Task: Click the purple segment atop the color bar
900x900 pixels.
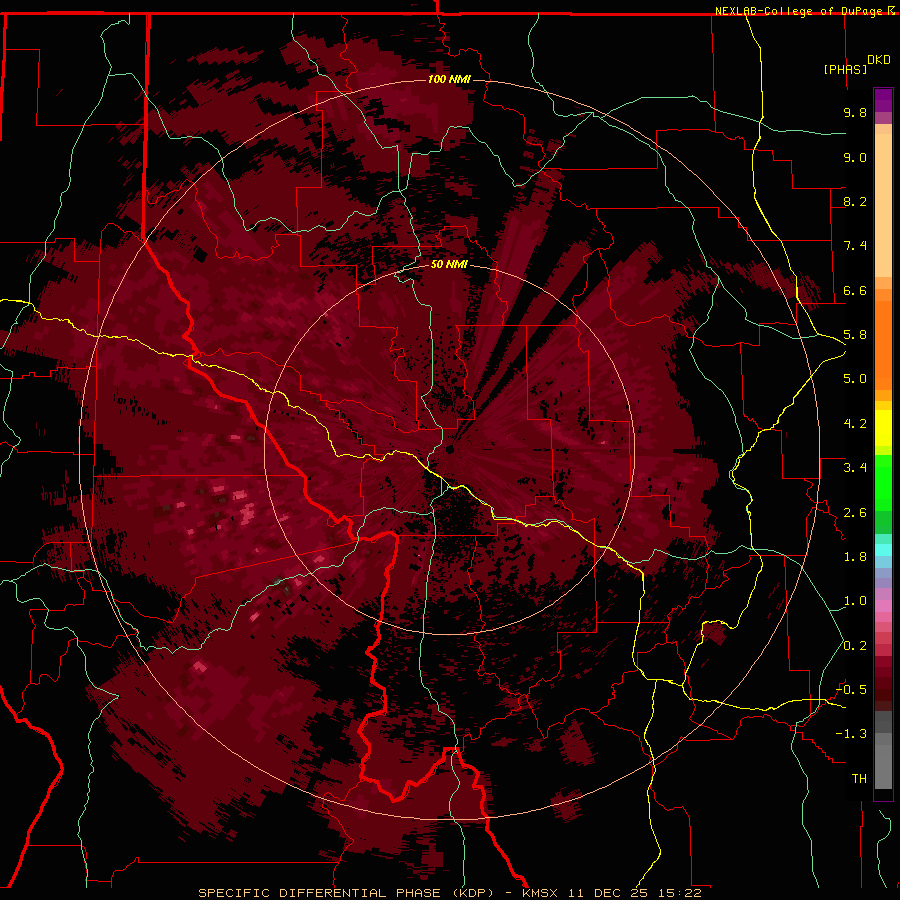Action: [883, 100]
